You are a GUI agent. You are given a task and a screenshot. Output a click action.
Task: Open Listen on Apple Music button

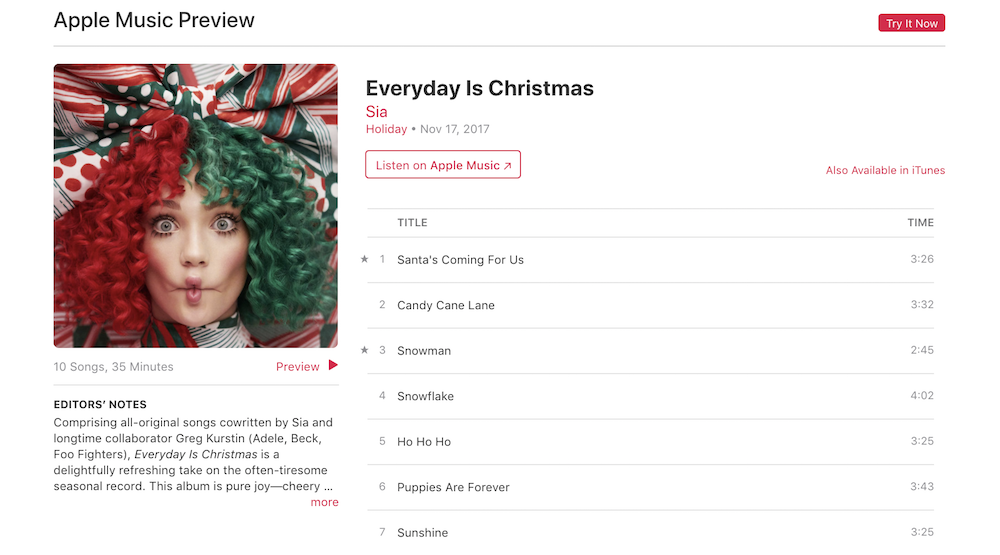click(x=443, y=165)
